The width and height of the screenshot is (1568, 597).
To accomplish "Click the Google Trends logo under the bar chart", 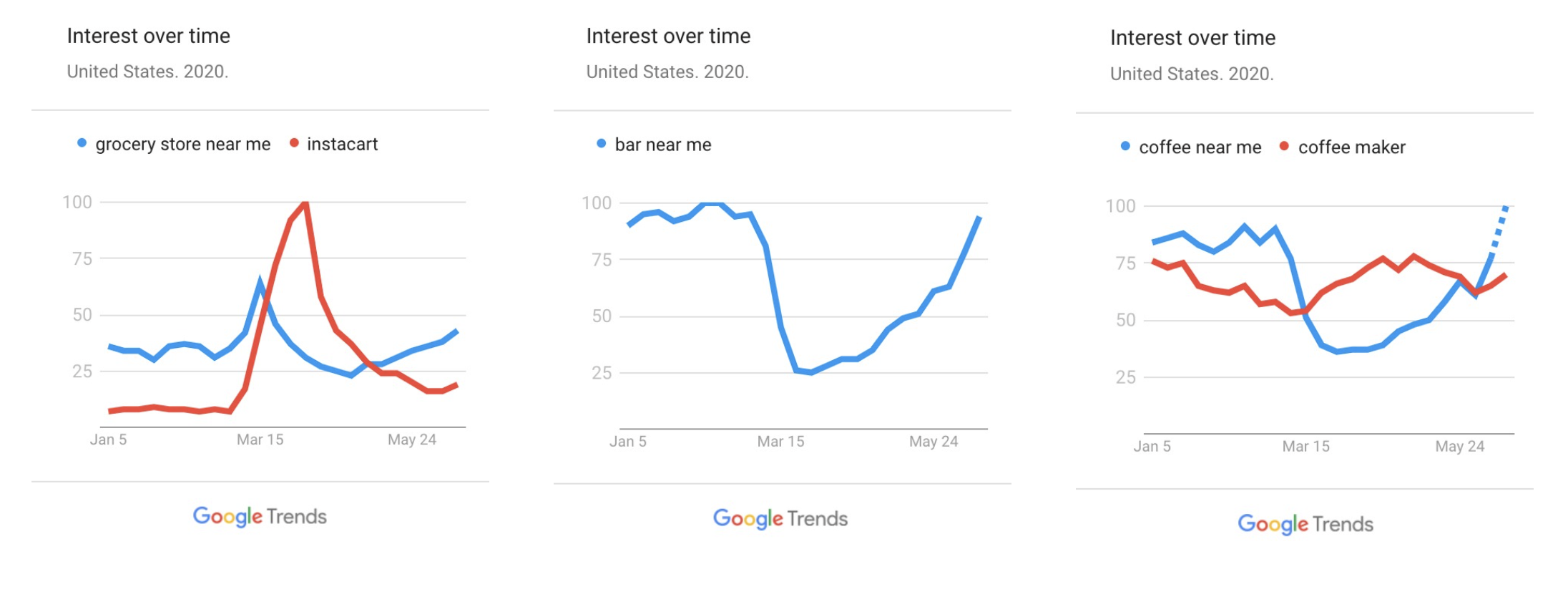I will coord(780,518).
